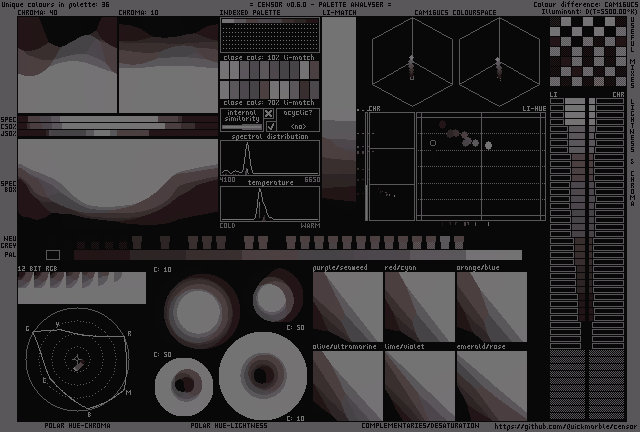The image size is (640, 432).
Task: Click the polar hue-chroma radar chart
Action: click(78, 361)
